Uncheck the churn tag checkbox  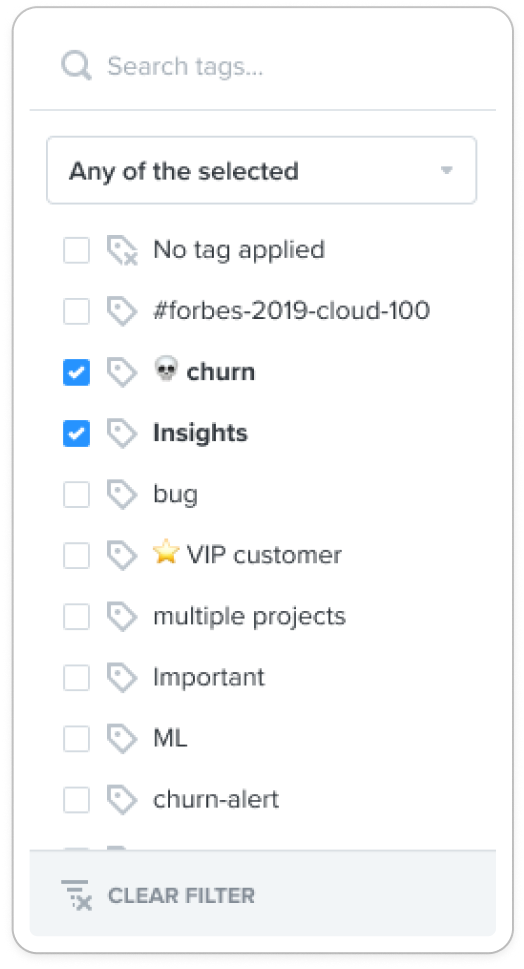point(77,373)
